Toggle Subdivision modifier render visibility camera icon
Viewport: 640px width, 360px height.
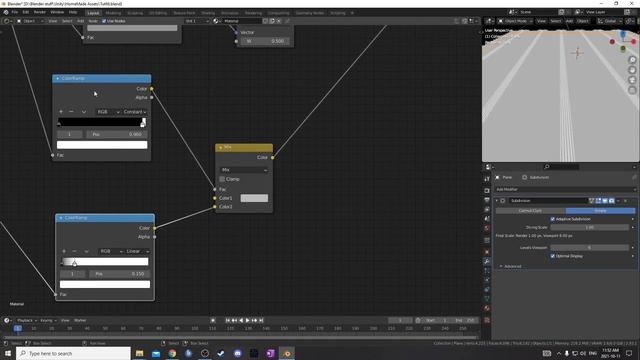point(611,201)
